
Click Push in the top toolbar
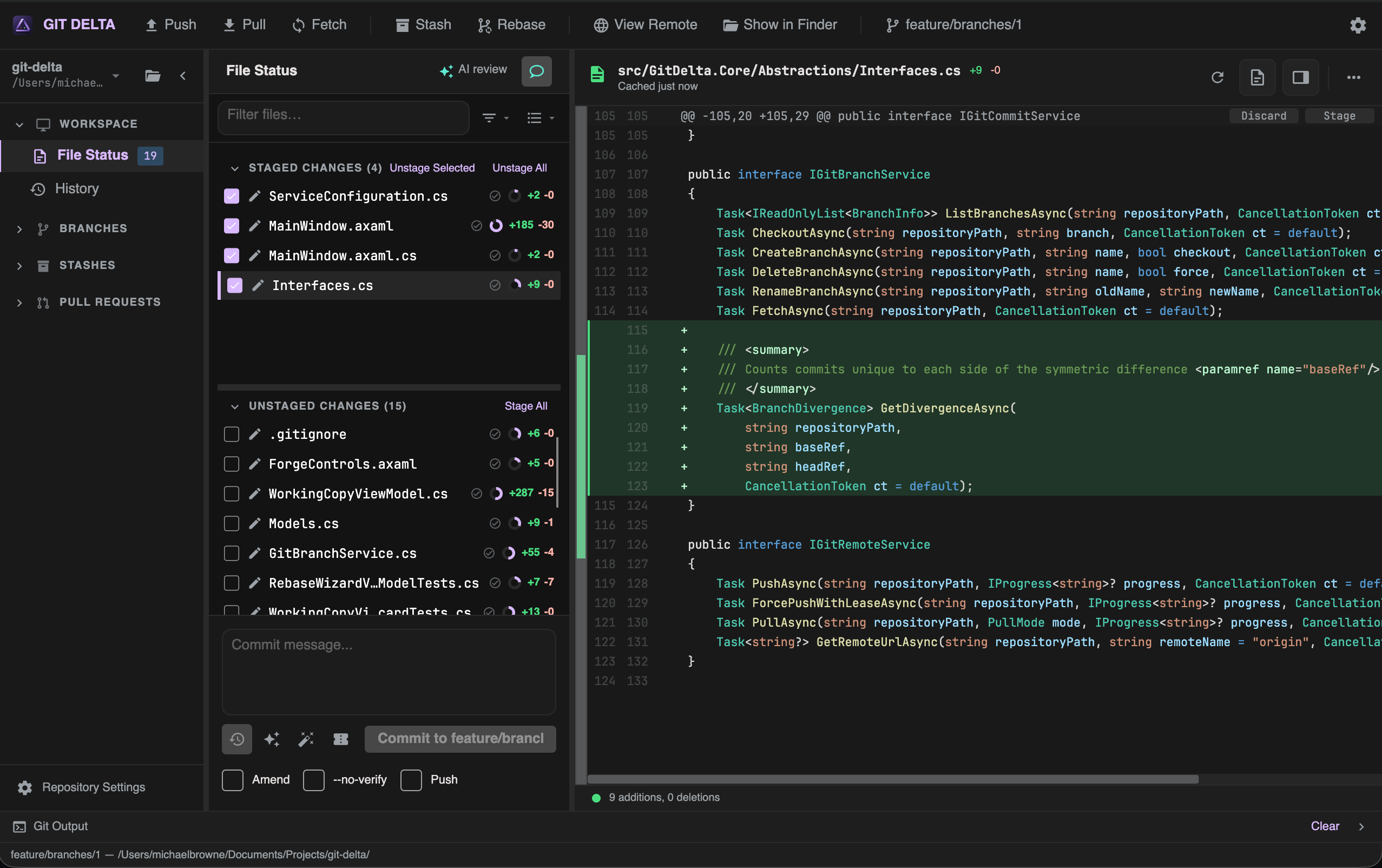(x=170, y=25)
